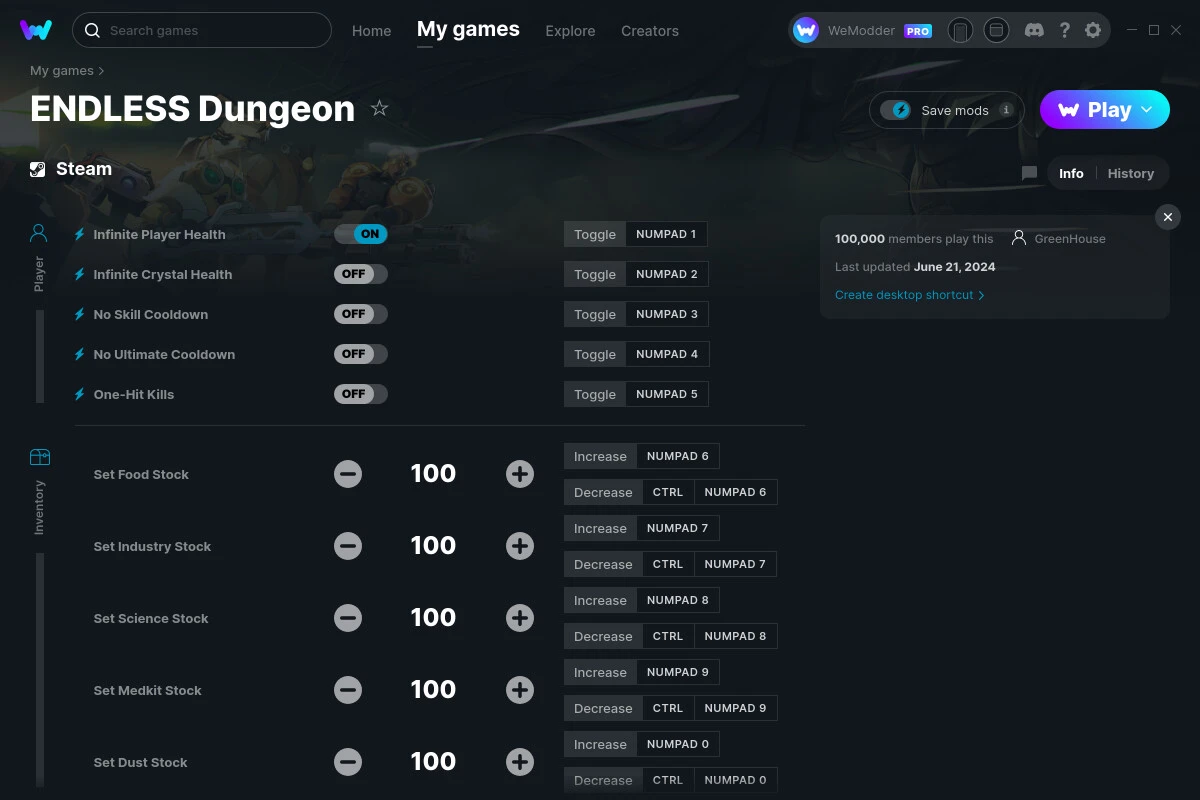
Task: Click the WeModder profile avatar icon
Action: [805, 30]
